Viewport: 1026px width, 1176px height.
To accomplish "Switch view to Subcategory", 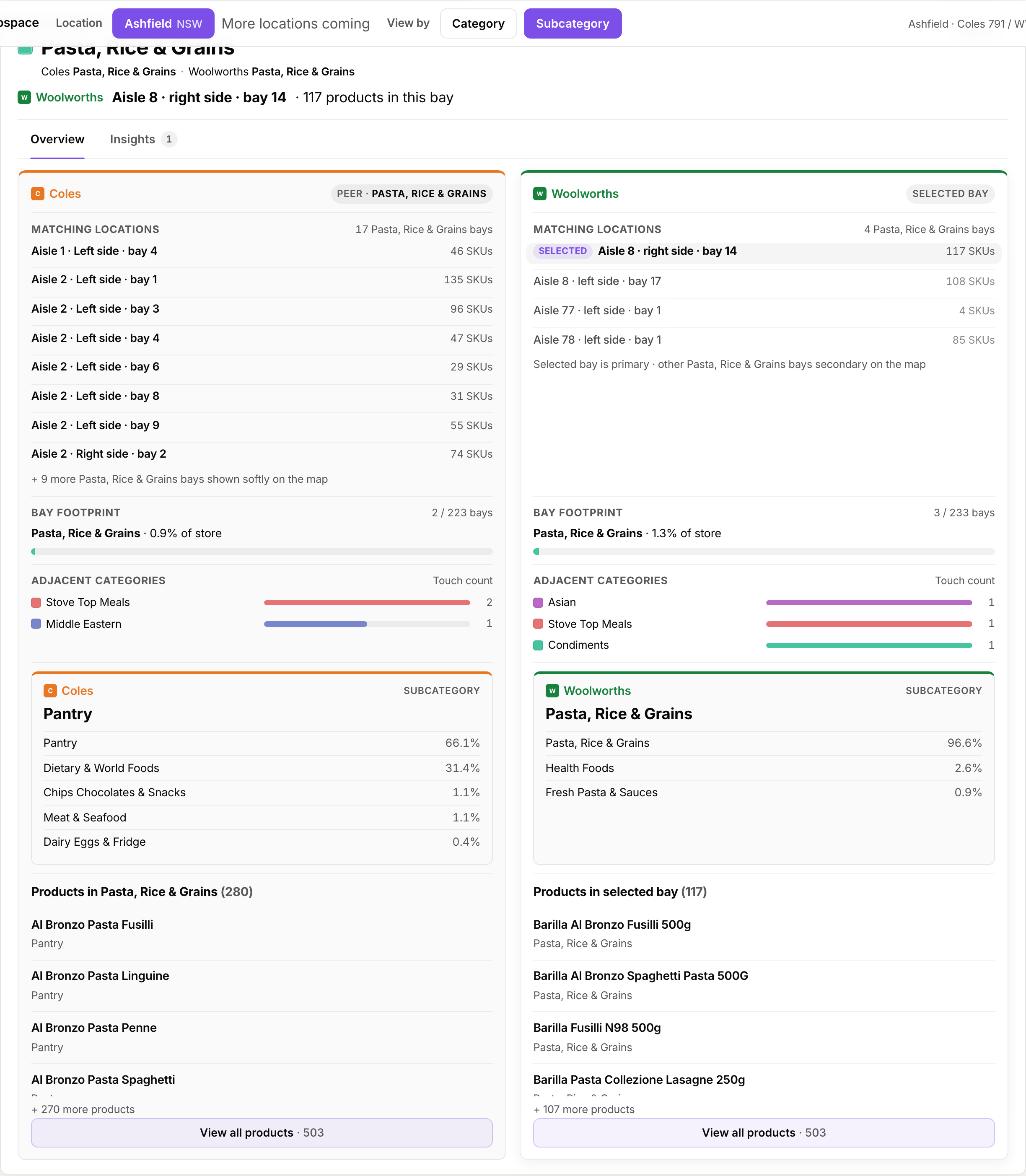I will [573, 23].
